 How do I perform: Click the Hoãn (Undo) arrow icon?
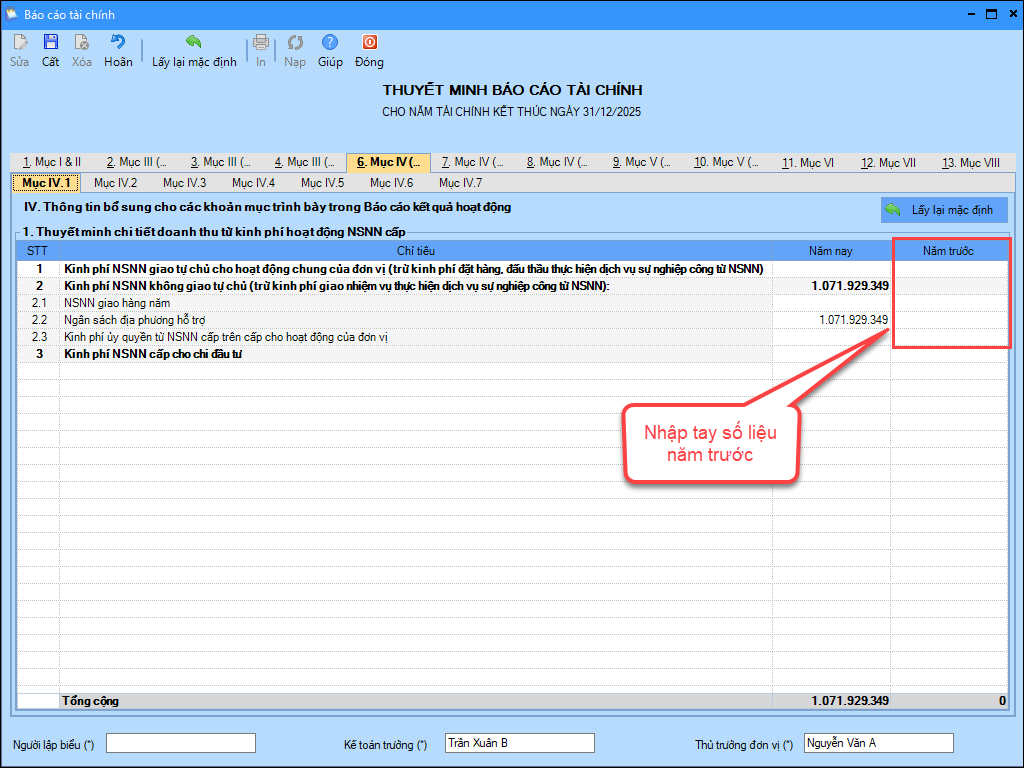coord(118,43)
